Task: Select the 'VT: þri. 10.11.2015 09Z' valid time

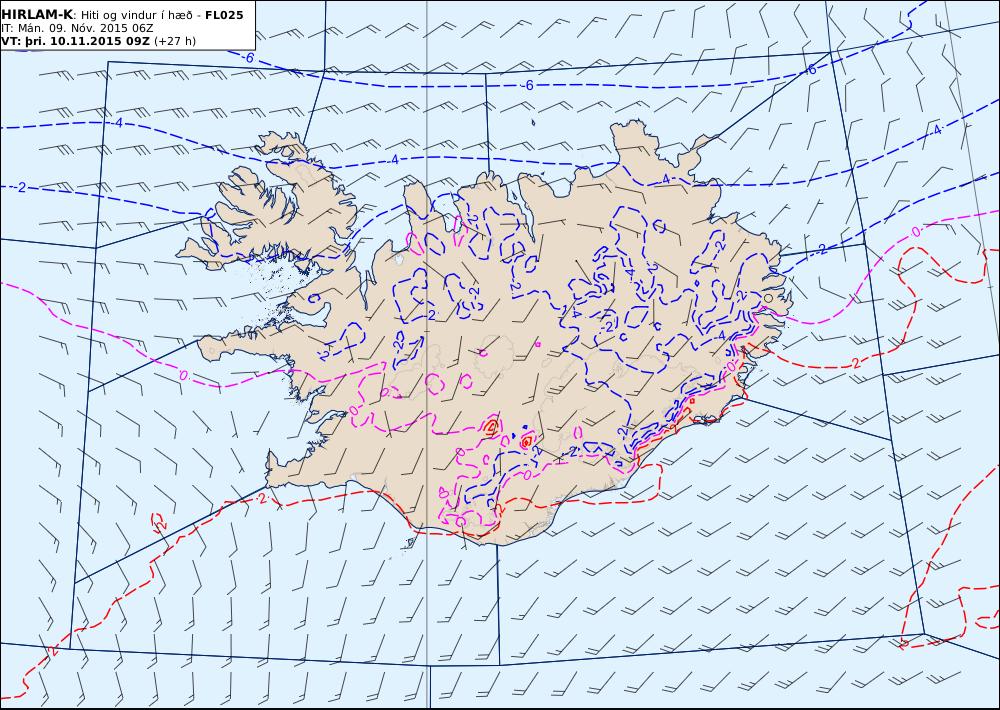Action: click(76, 41)
